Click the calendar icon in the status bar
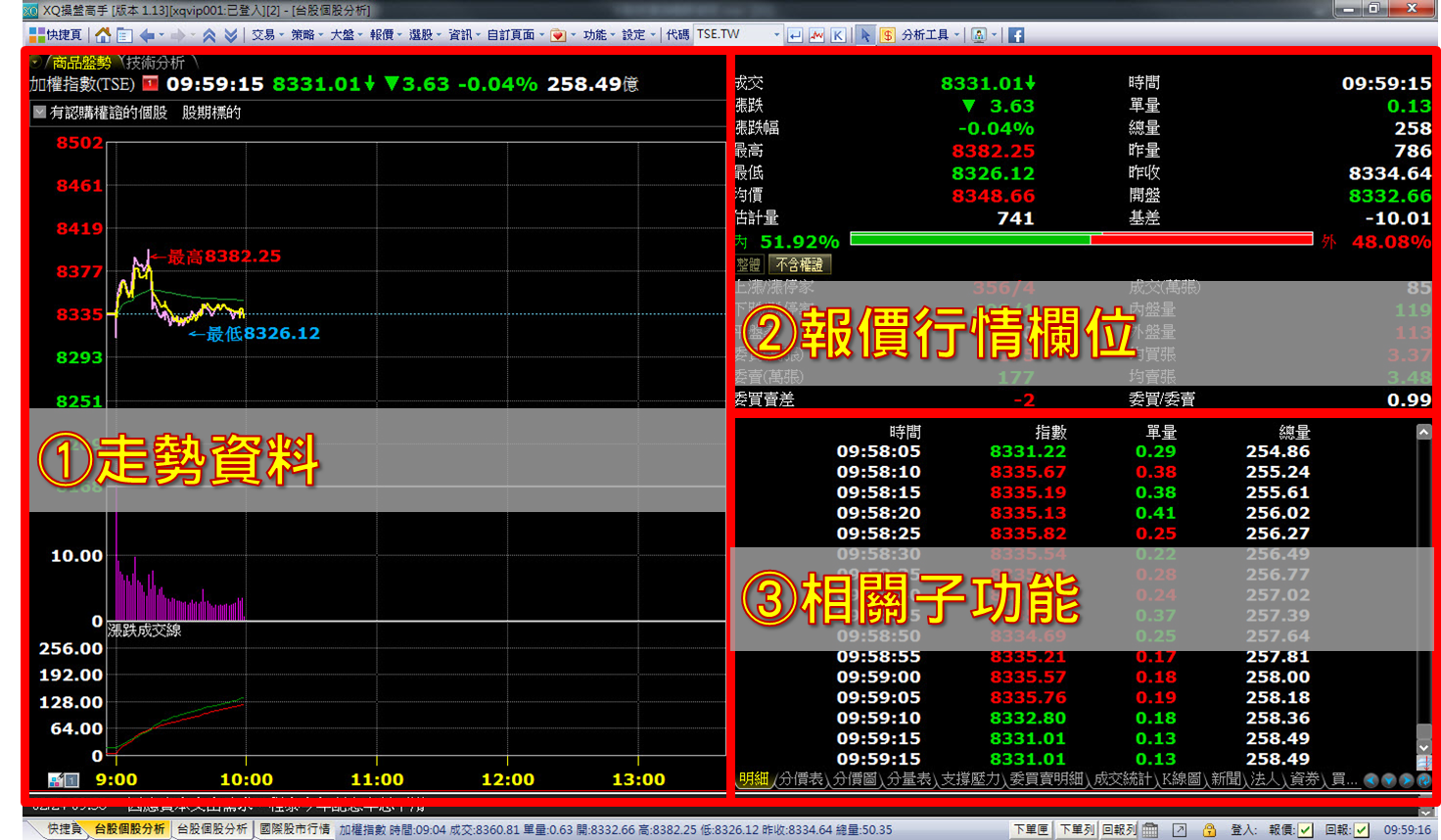Viewport: 1441px width, 840px height. click(1150, 829)
